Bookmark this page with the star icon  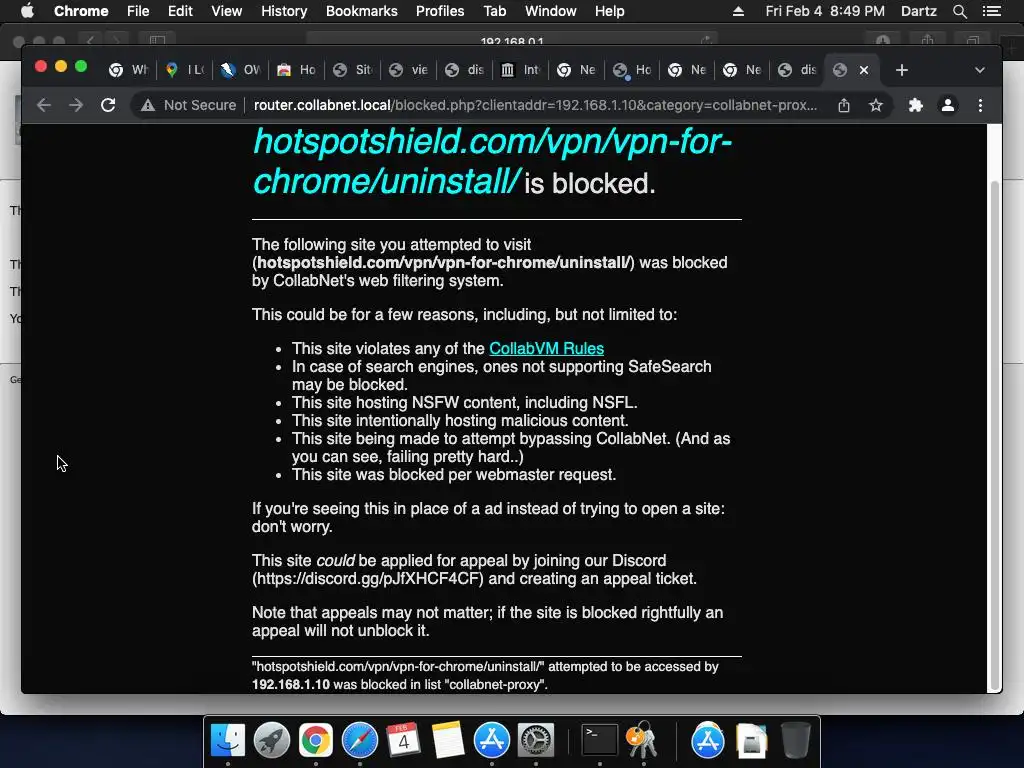876,105
